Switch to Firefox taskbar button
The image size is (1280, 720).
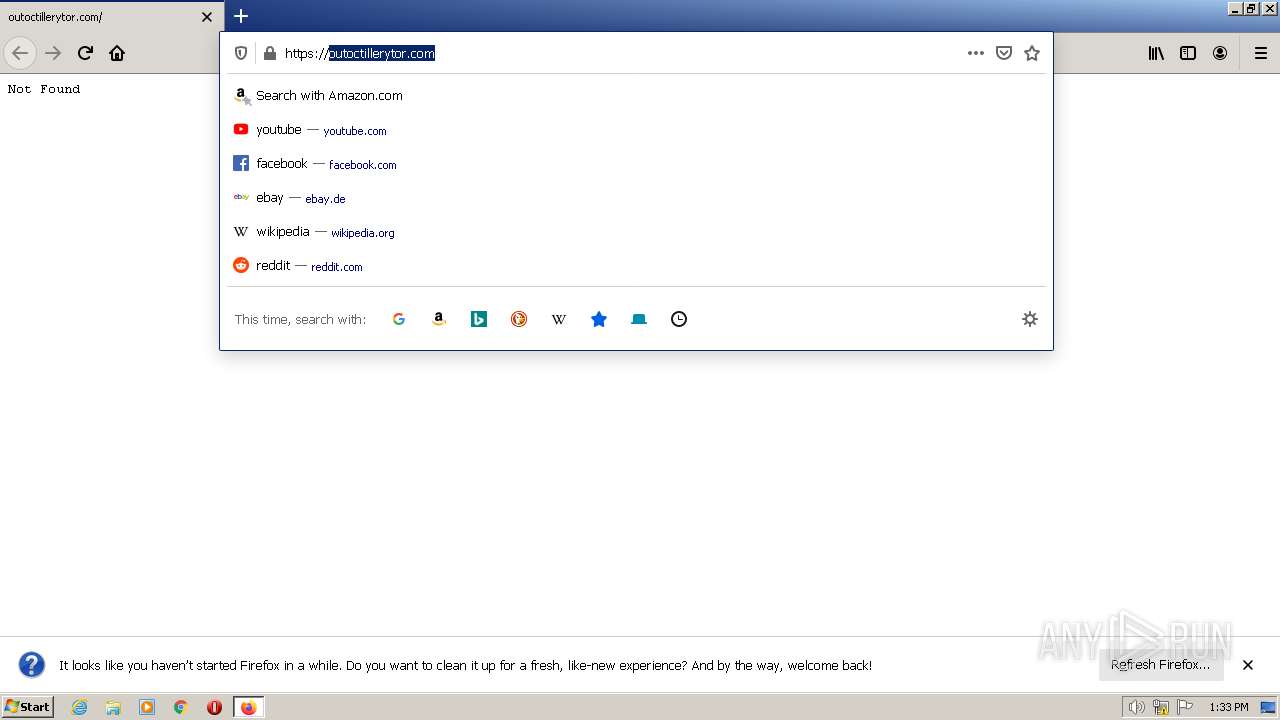click(248, 707)
